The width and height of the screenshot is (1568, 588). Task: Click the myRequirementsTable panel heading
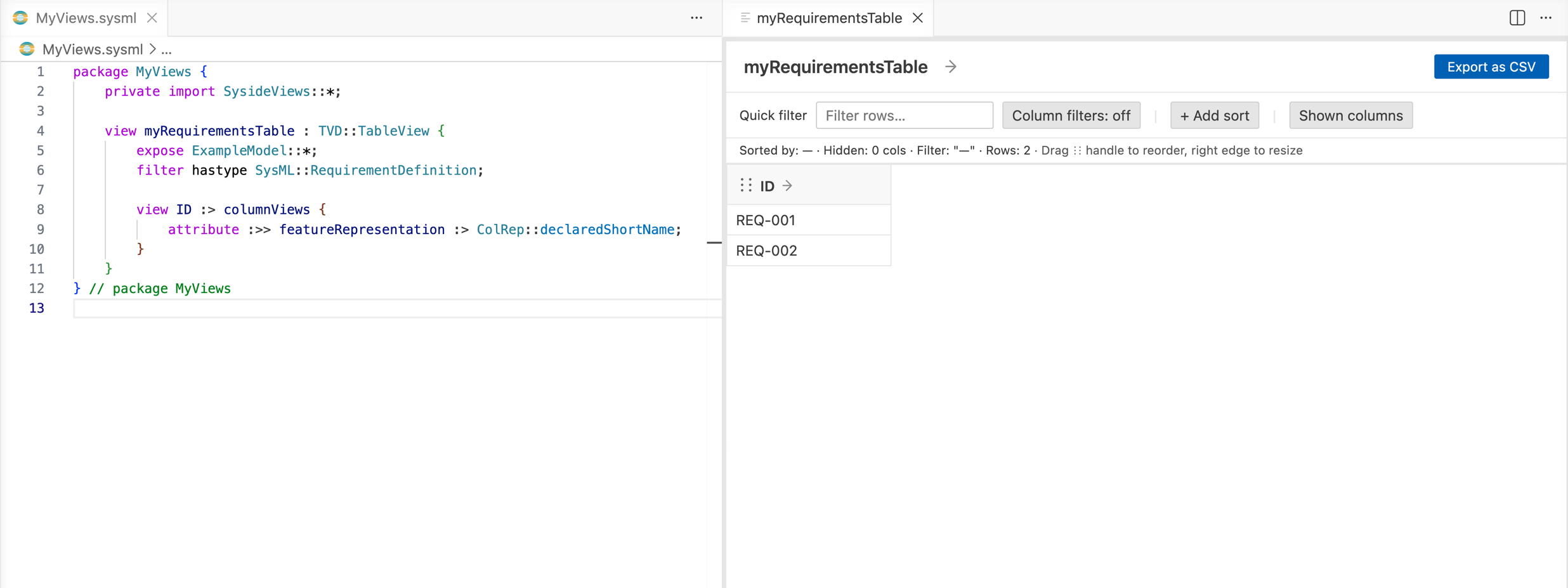tap(835, 67)
